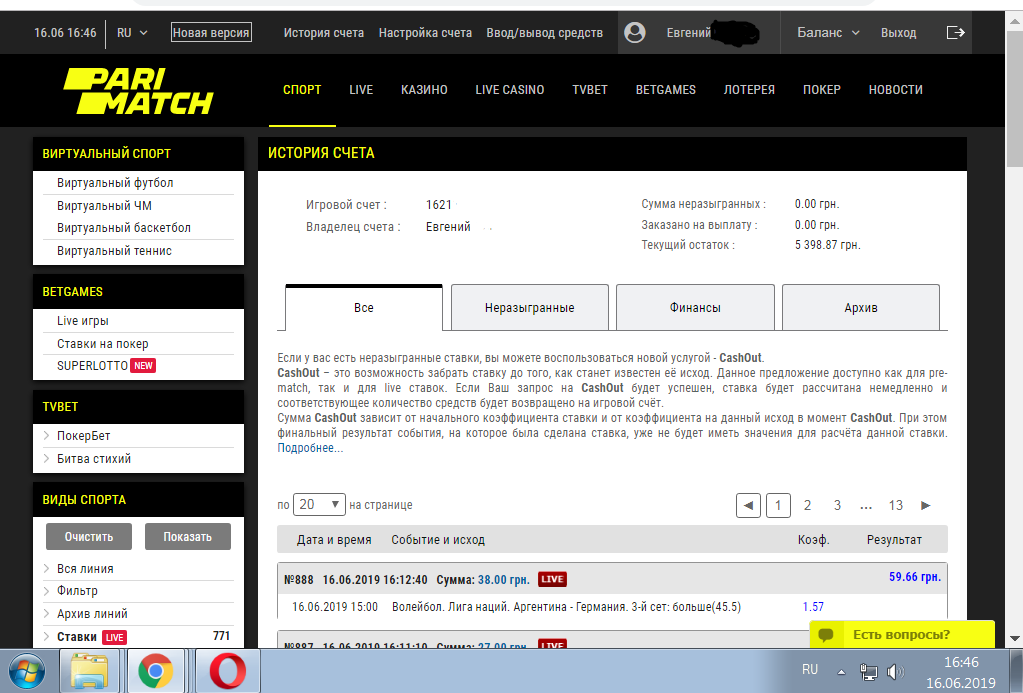Click the RU language indicator in taskbar
The width and height of the screenshot is (1023, 693).
tap(810, 670)
